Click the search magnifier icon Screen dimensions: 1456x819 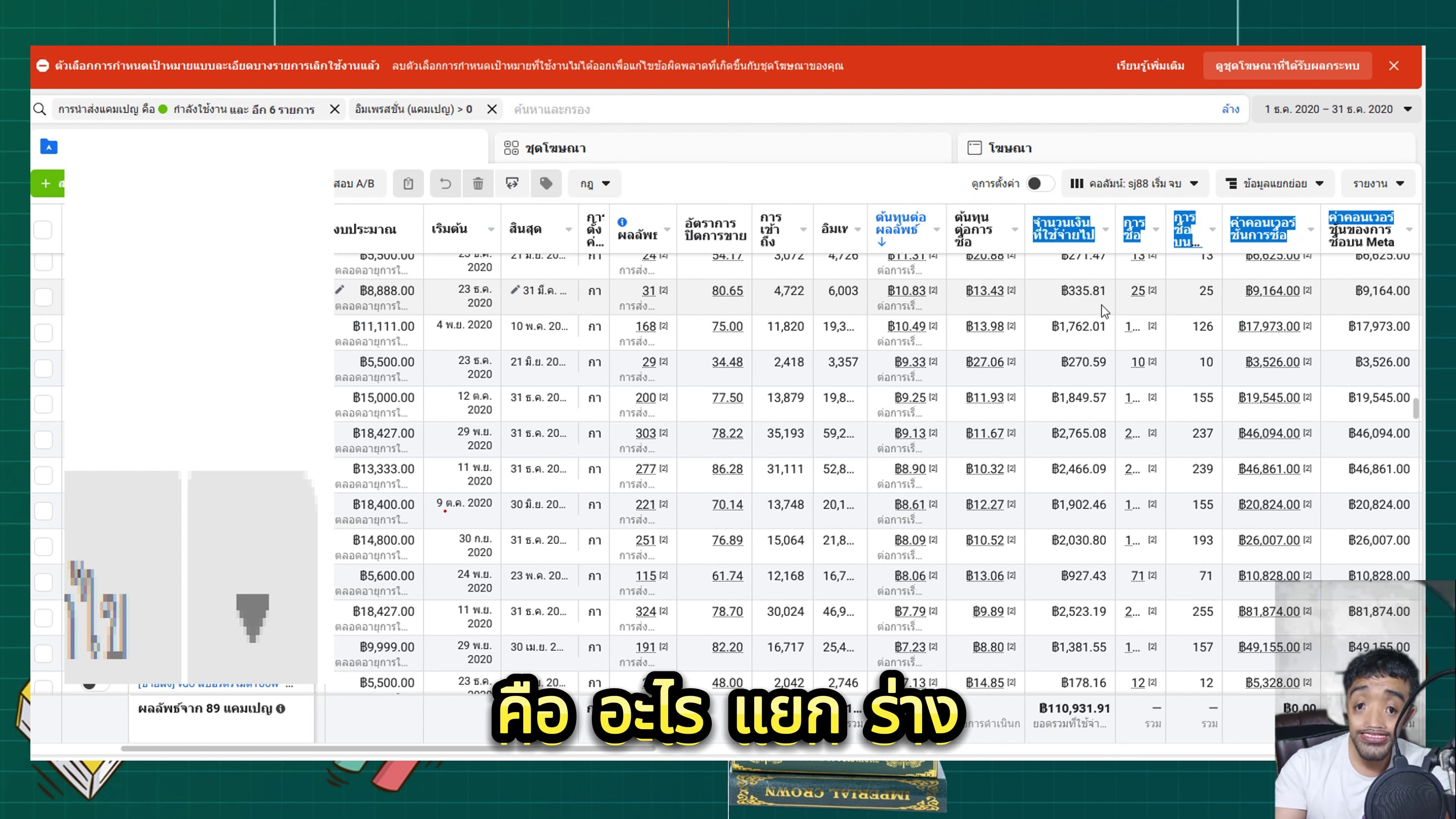point(39,109)
